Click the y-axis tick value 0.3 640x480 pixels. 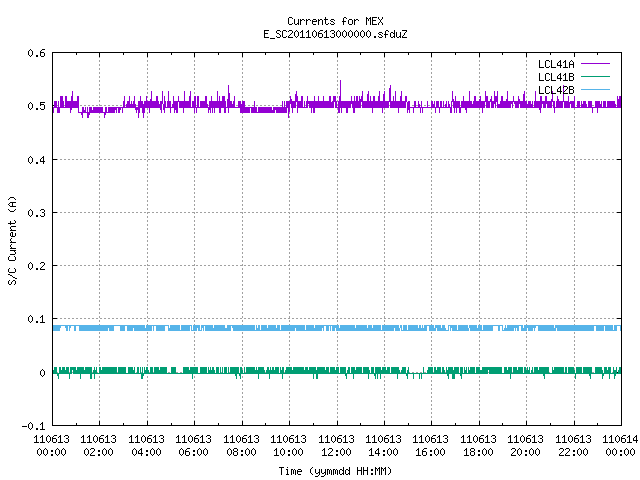point(36,213)
